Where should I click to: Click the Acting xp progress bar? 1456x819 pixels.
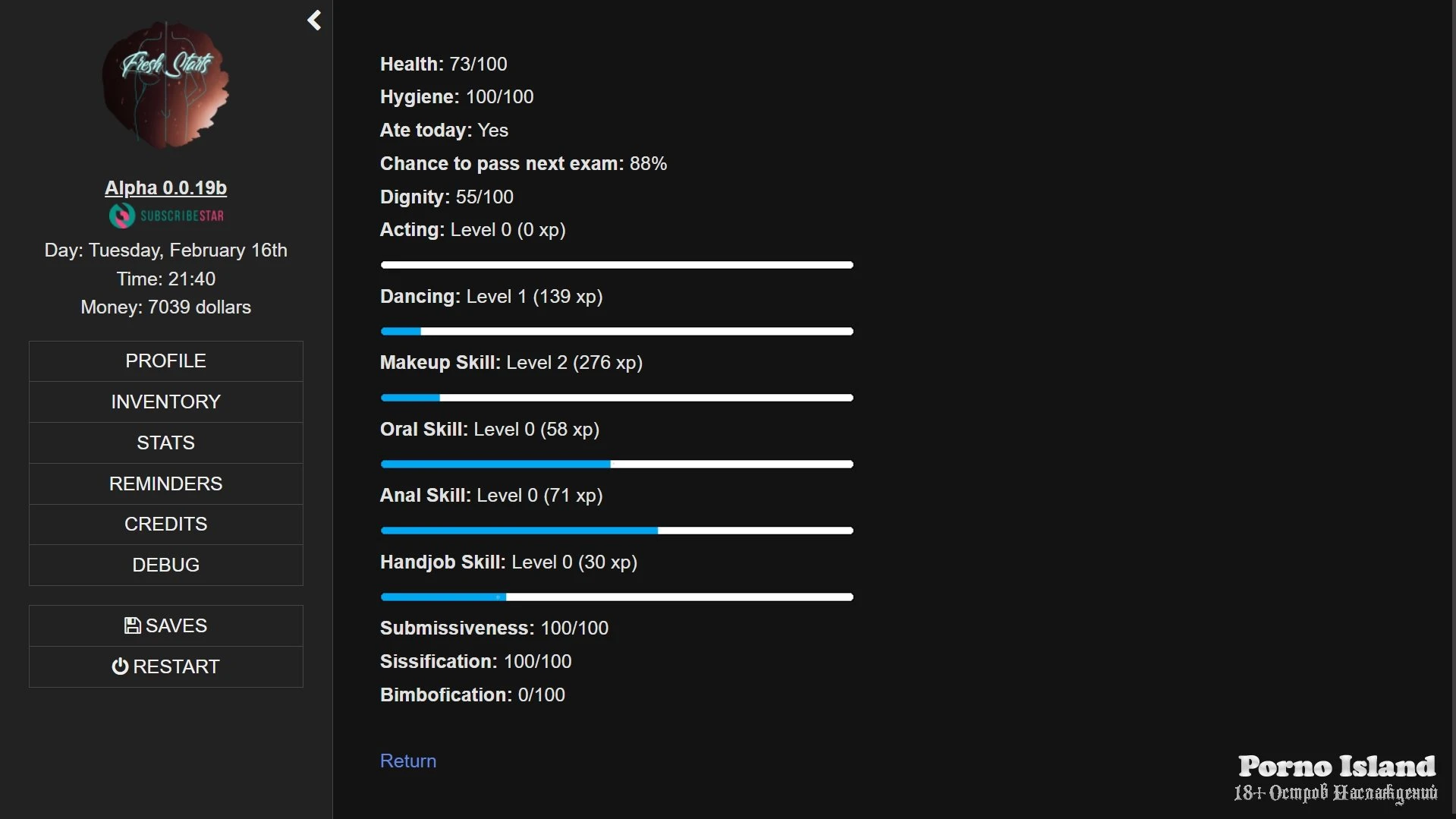616,265
